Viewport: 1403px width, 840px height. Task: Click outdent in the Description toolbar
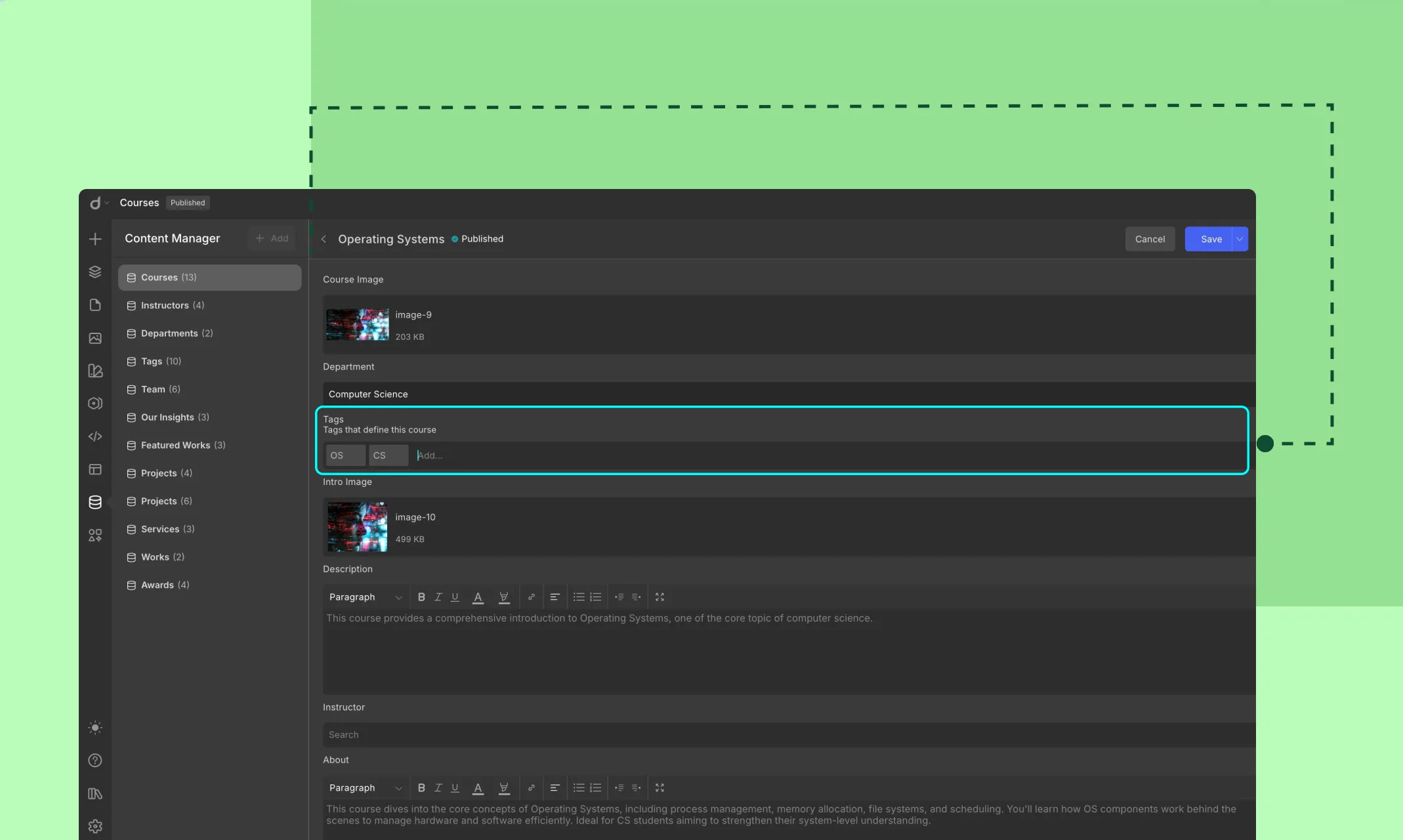coord(619,597)
